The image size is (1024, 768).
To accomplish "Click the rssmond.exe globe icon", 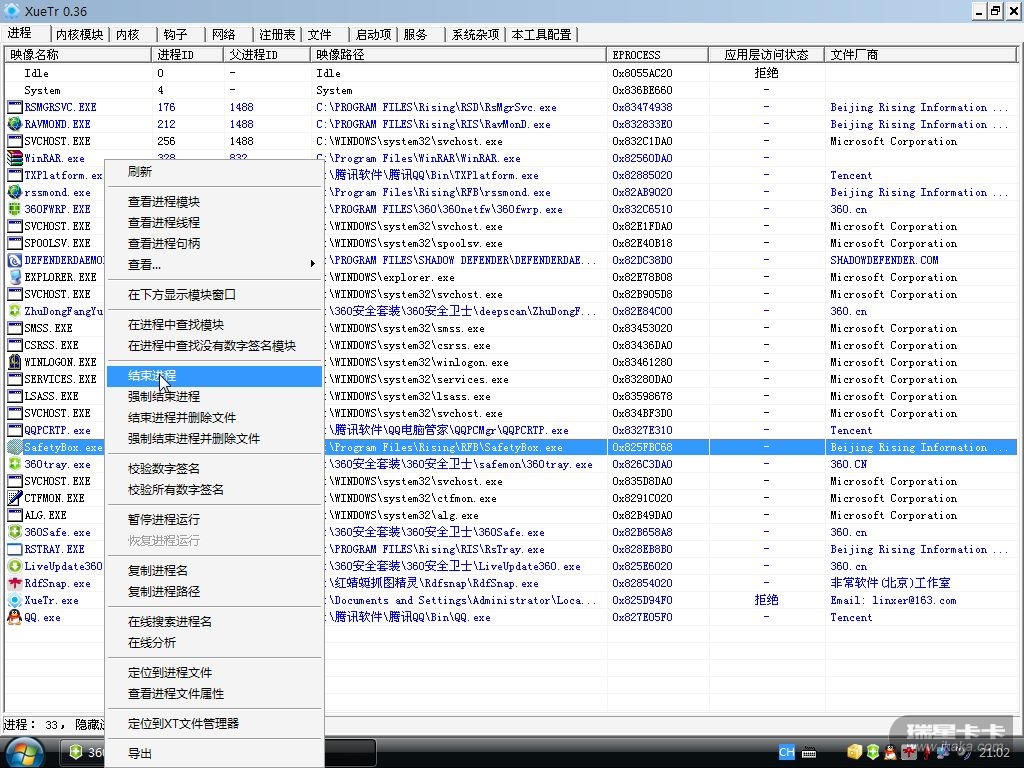I will (14, 192).
